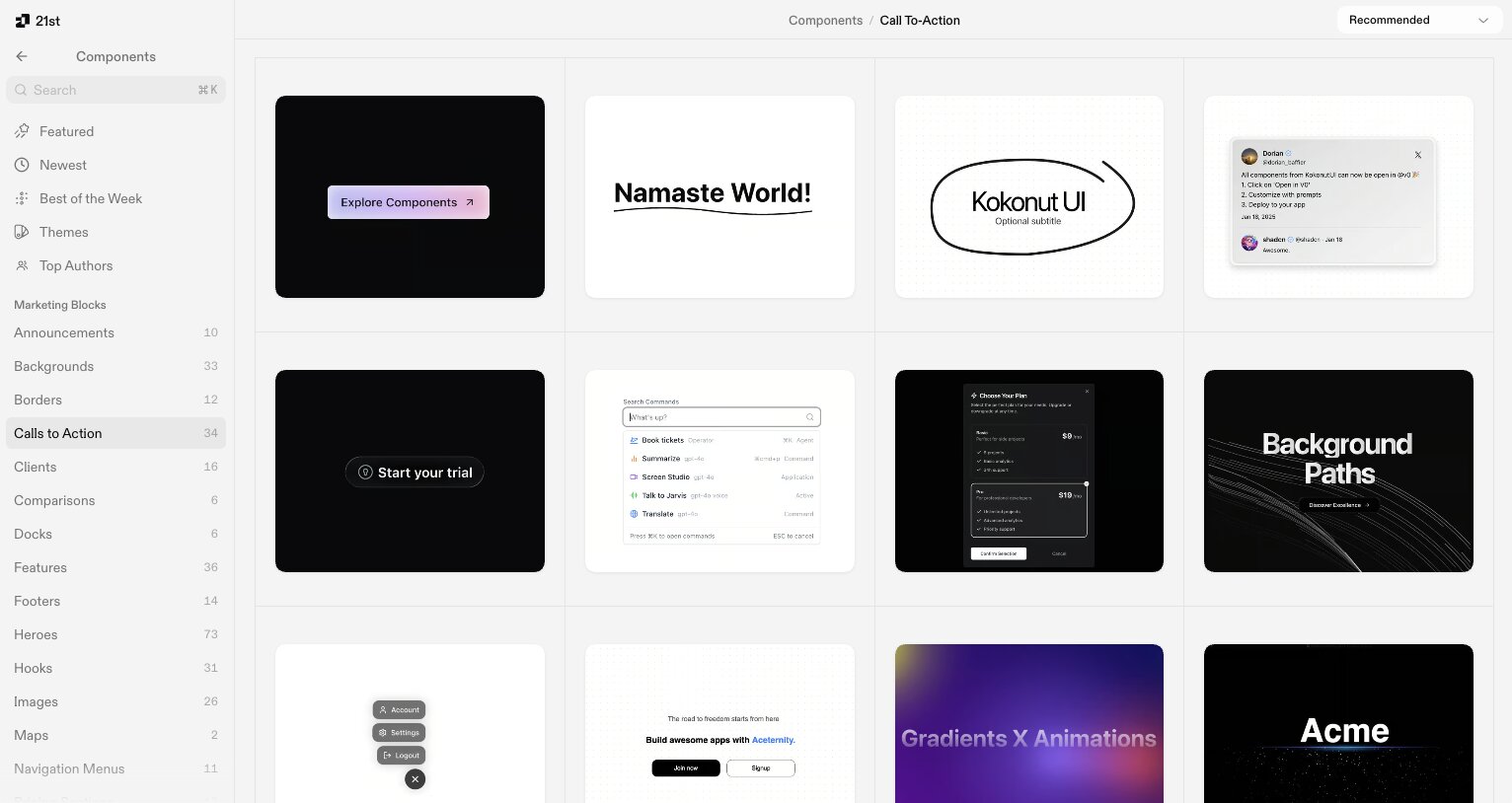Click the Aceternity link

click(x=773, y=739)
